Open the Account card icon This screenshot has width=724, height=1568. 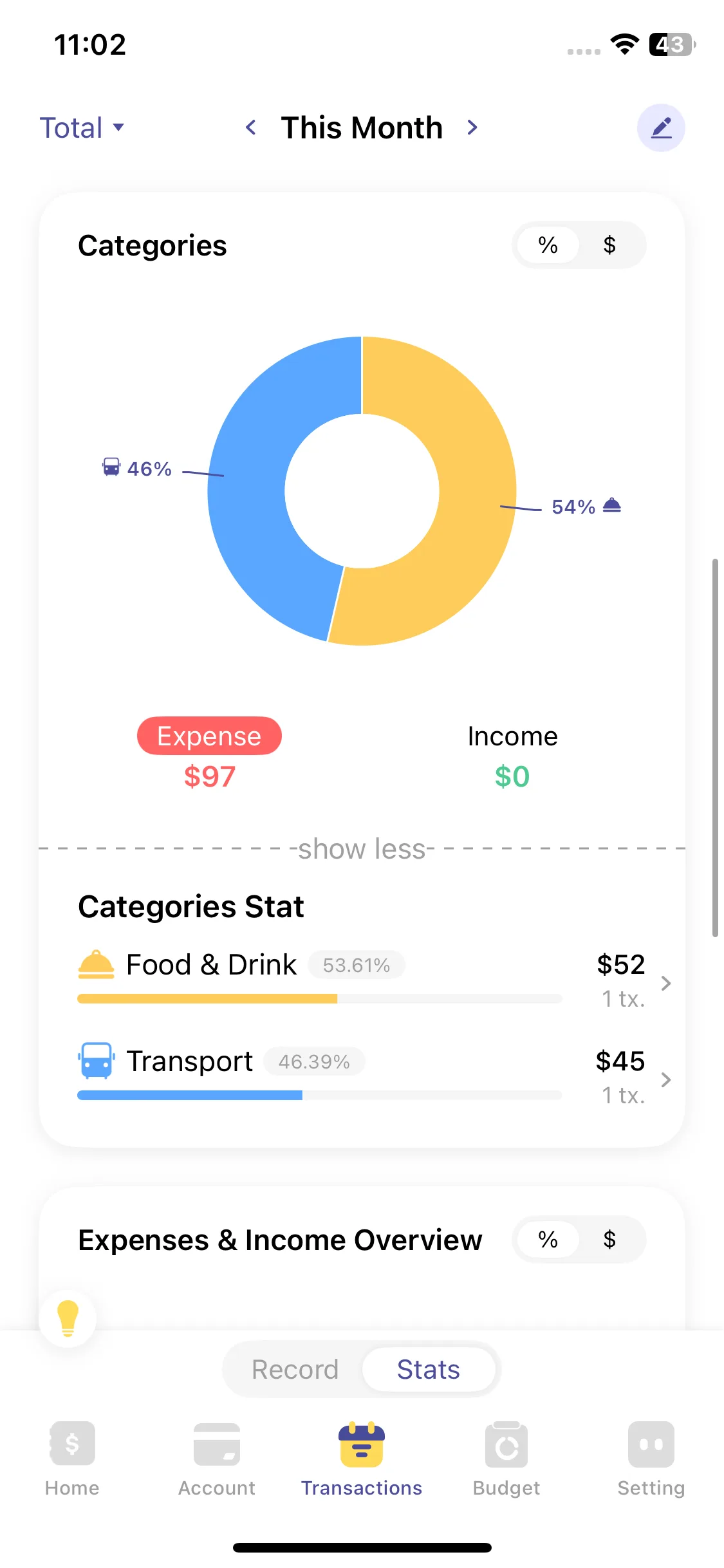point(217,1443)
